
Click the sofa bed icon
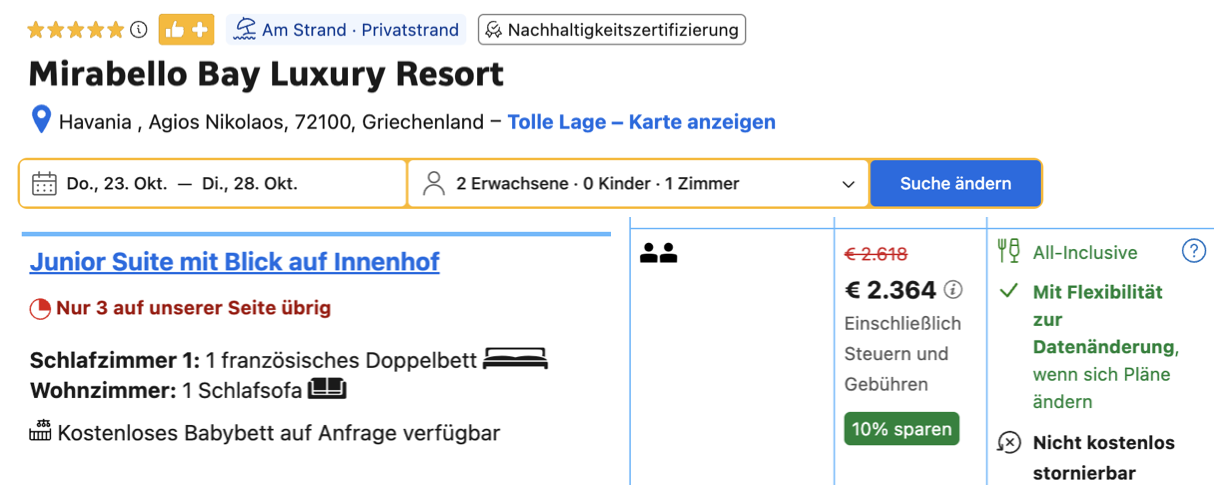point(327,388)
